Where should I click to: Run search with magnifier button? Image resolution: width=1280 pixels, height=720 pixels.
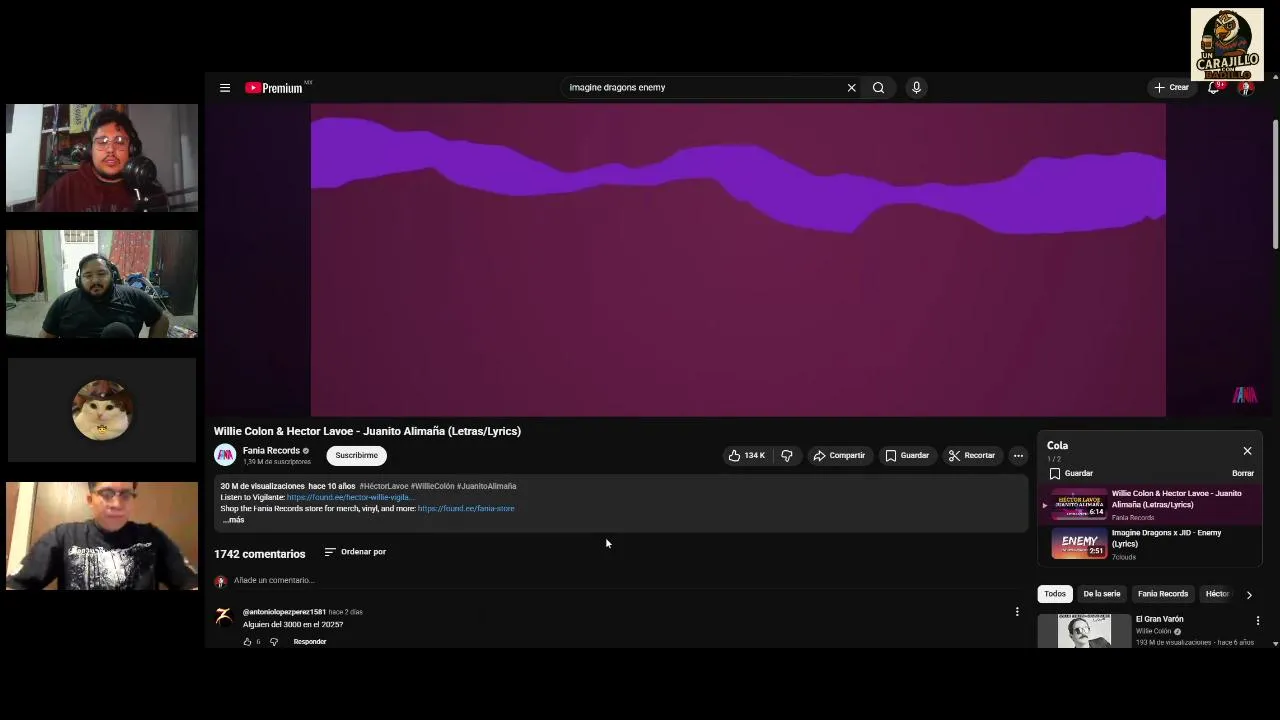[878, 88]
